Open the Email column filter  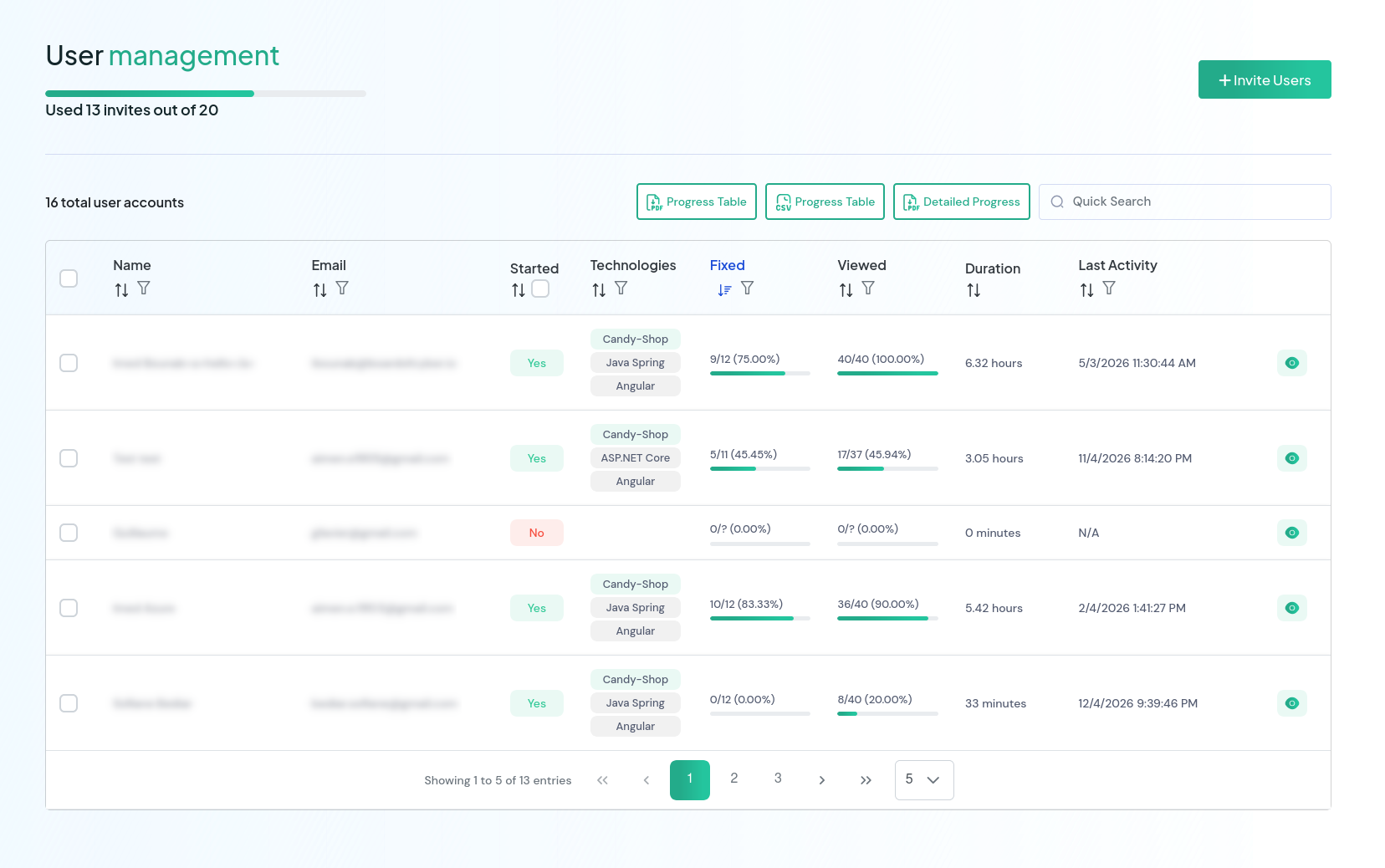[x=342, y=288]
